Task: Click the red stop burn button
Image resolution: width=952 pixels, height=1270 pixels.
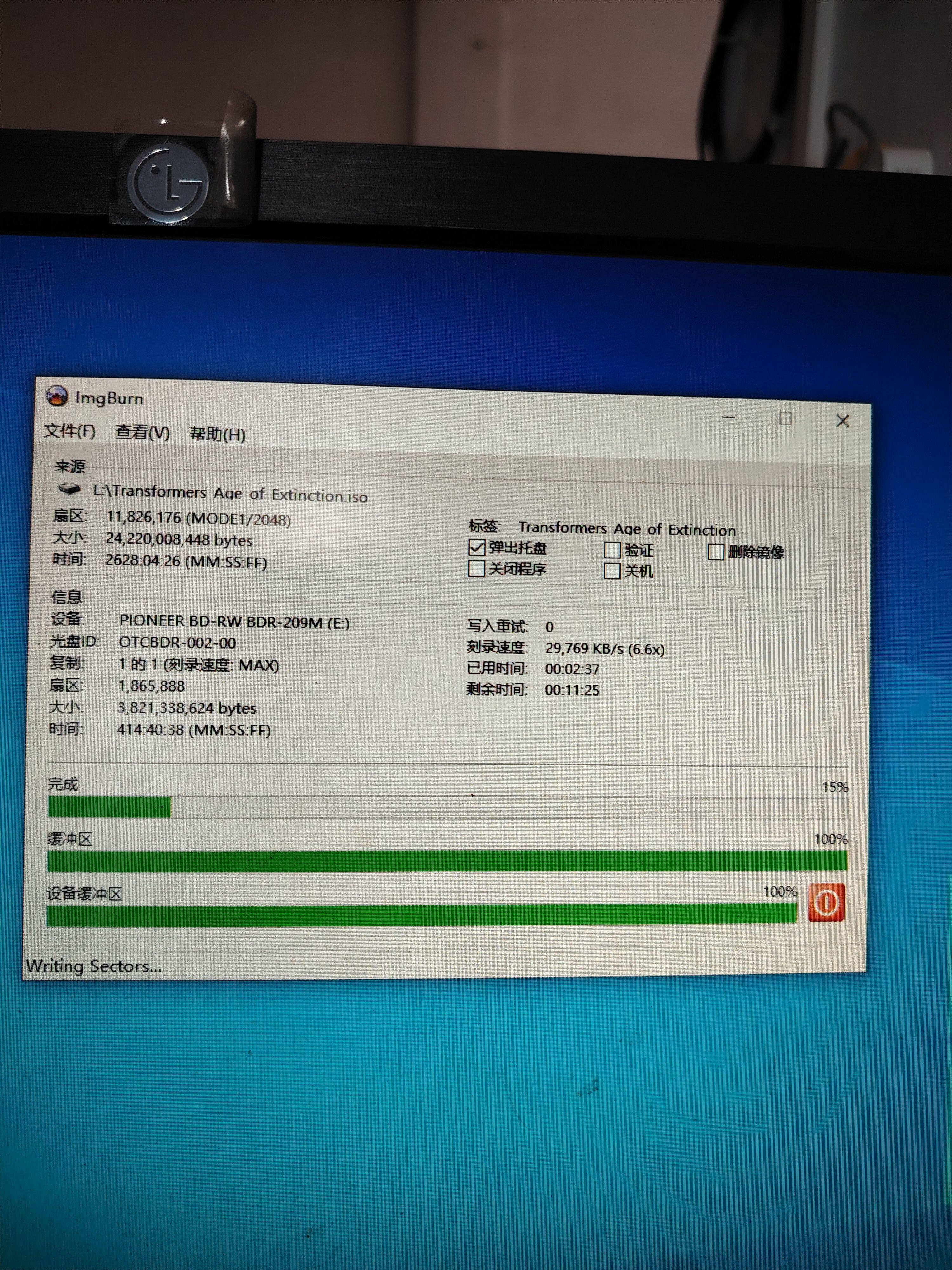Action: click(826, 902)
